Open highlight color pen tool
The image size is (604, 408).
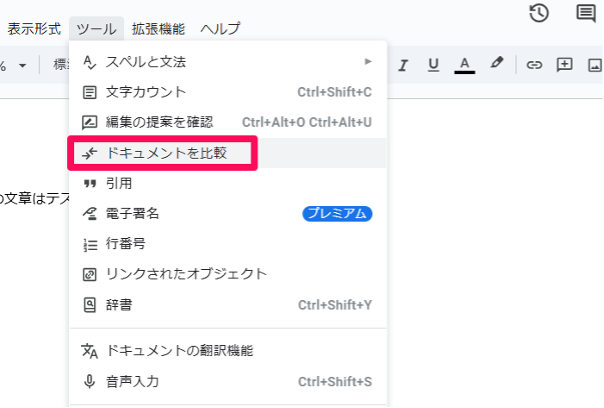pyautogui.click(x=497, y=62)
